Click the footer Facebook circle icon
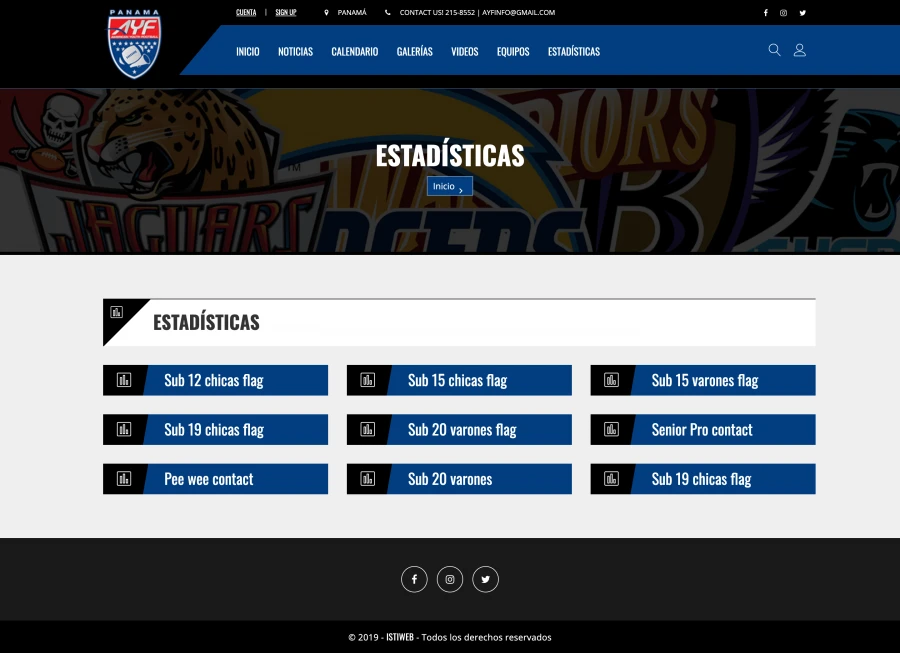This screenshot has width=900, height=653. click(x=414, y=580)
